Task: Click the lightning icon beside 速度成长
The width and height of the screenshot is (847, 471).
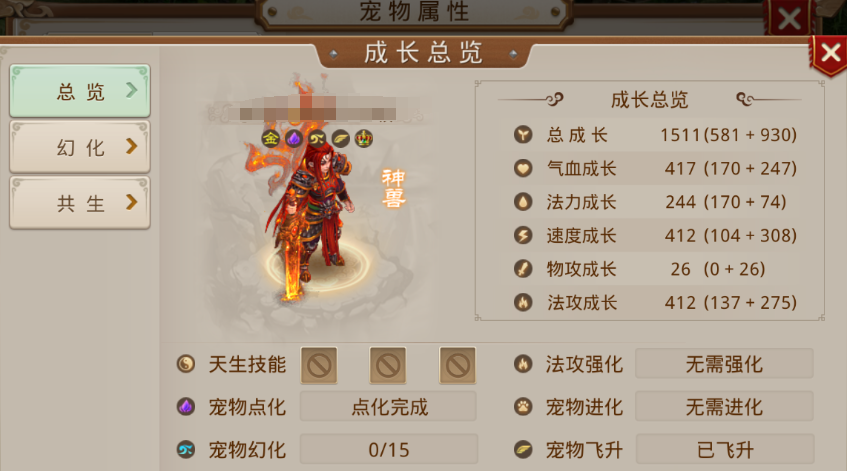Action: coord(523,236)
